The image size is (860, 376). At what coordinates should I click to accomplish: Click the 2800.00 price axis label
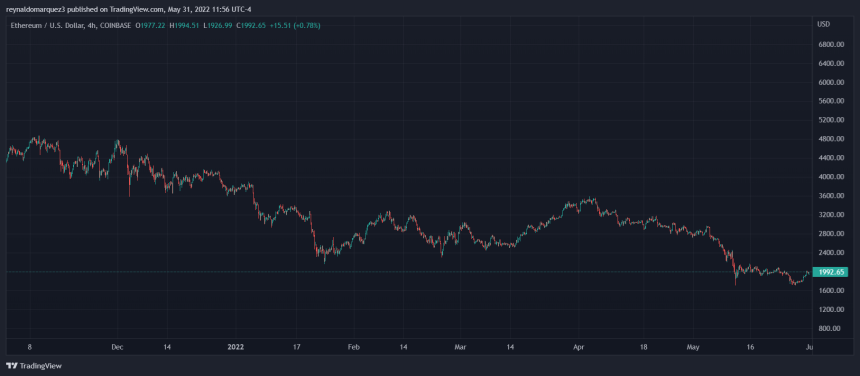coord(830,234)
